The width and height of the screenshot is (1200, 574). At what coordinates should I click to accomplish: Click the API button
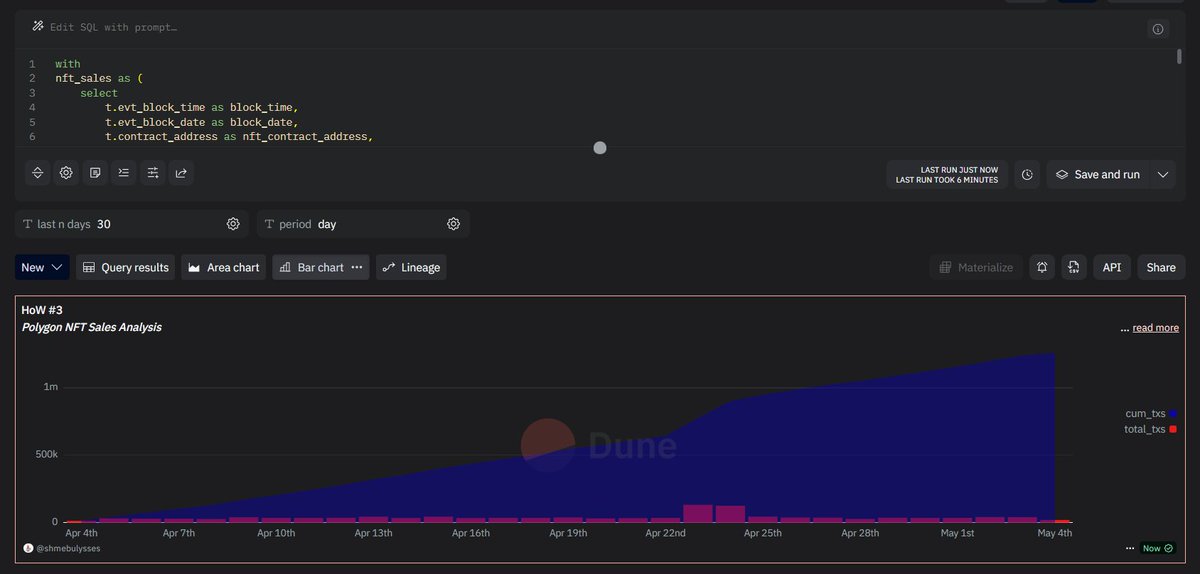1112,267
